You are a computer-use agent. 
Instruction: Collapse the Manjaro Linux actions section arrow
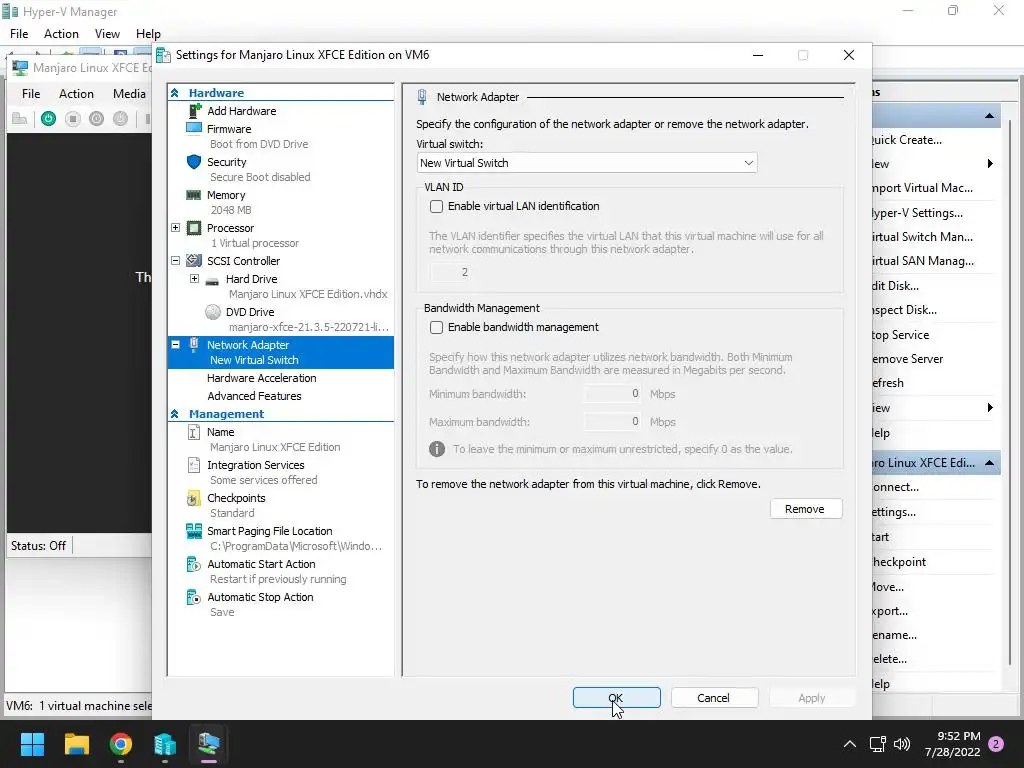(x=989, y=463)
